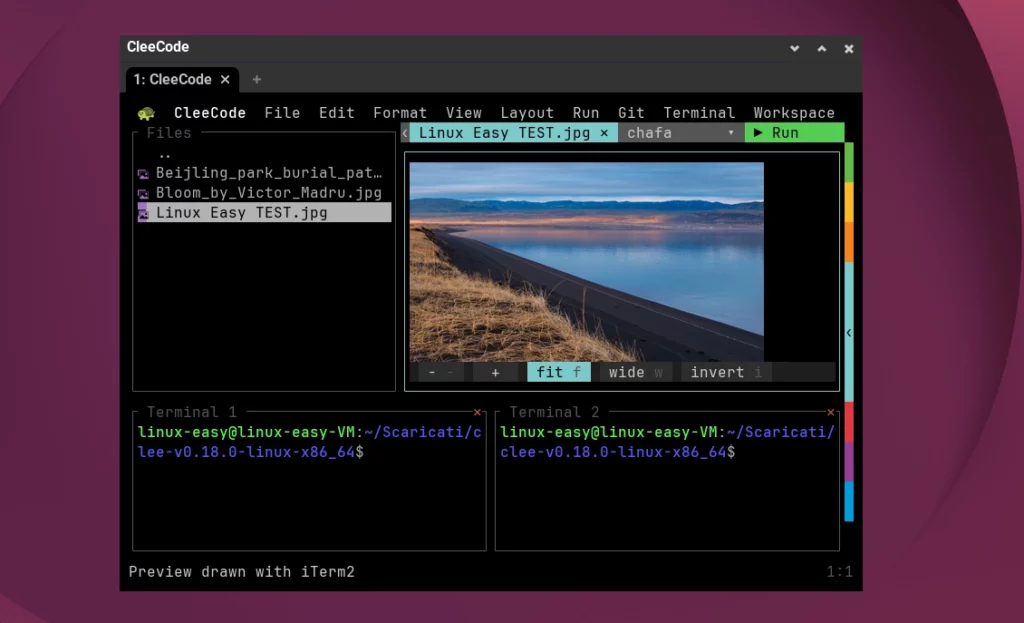Click the lake landscape image preview
Viewport: 1024px width, 623px height.
[x=586, y=262]
